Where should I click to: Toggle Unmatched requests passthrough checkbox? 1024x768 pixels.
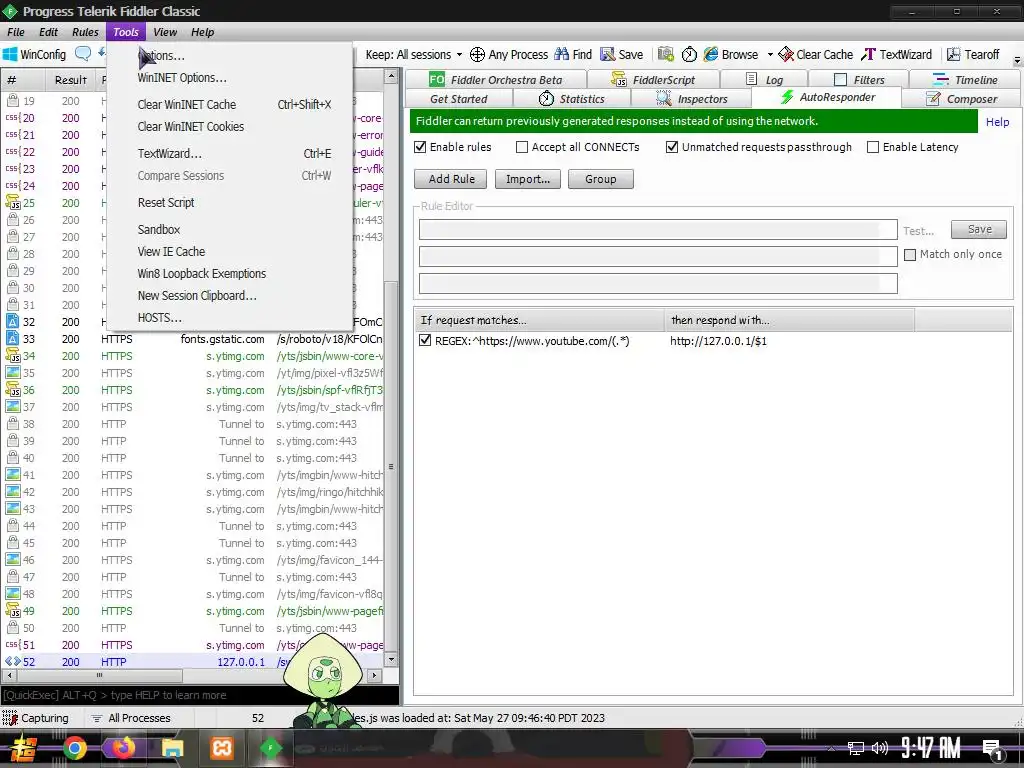(x=672, y=147)
